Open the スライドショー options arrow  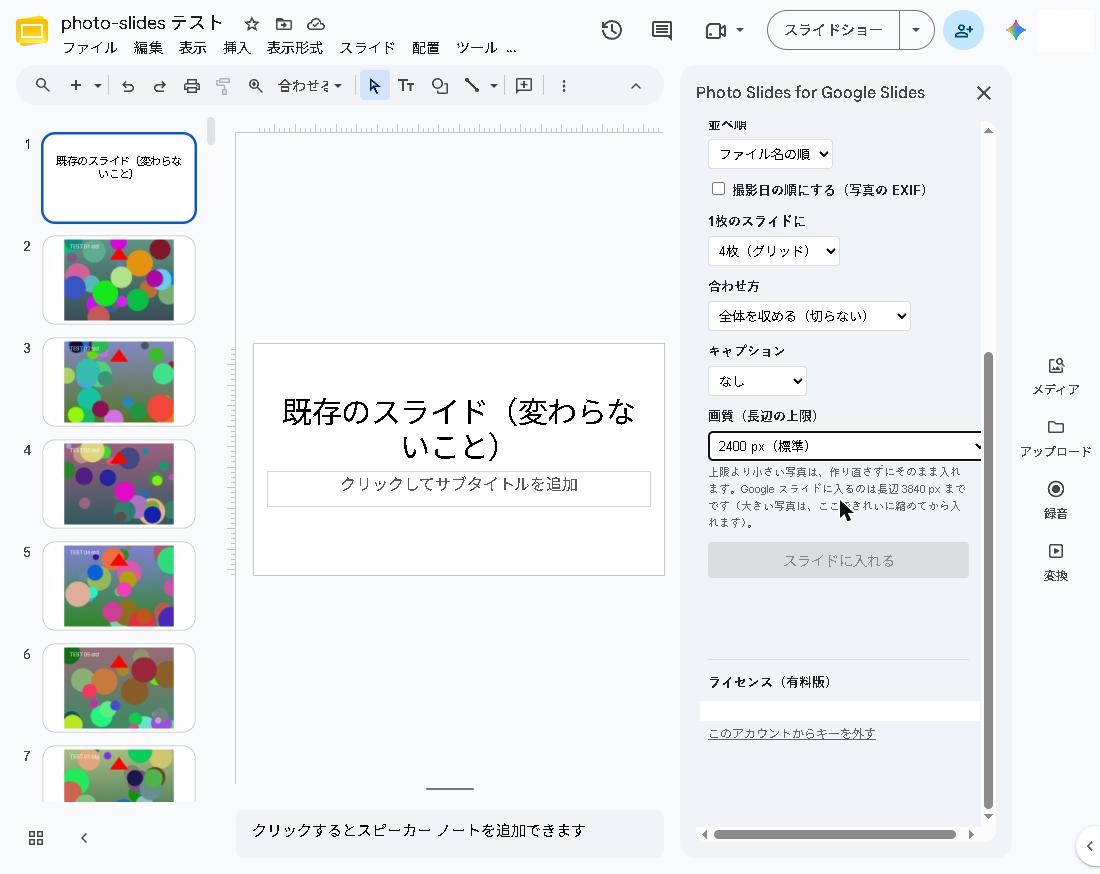pyautogui.click(x=916, y=30)
